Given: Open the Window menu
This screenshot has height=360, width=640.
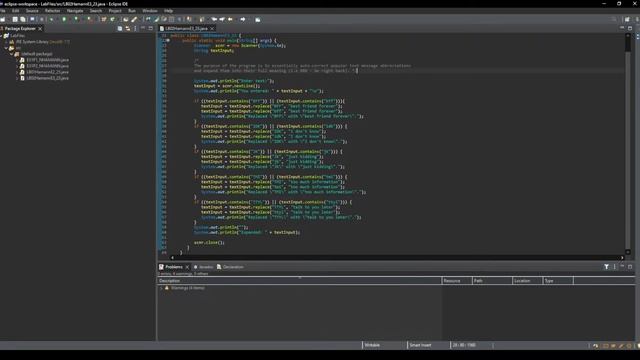Looking at the screenshot, I should click(150, 11).
